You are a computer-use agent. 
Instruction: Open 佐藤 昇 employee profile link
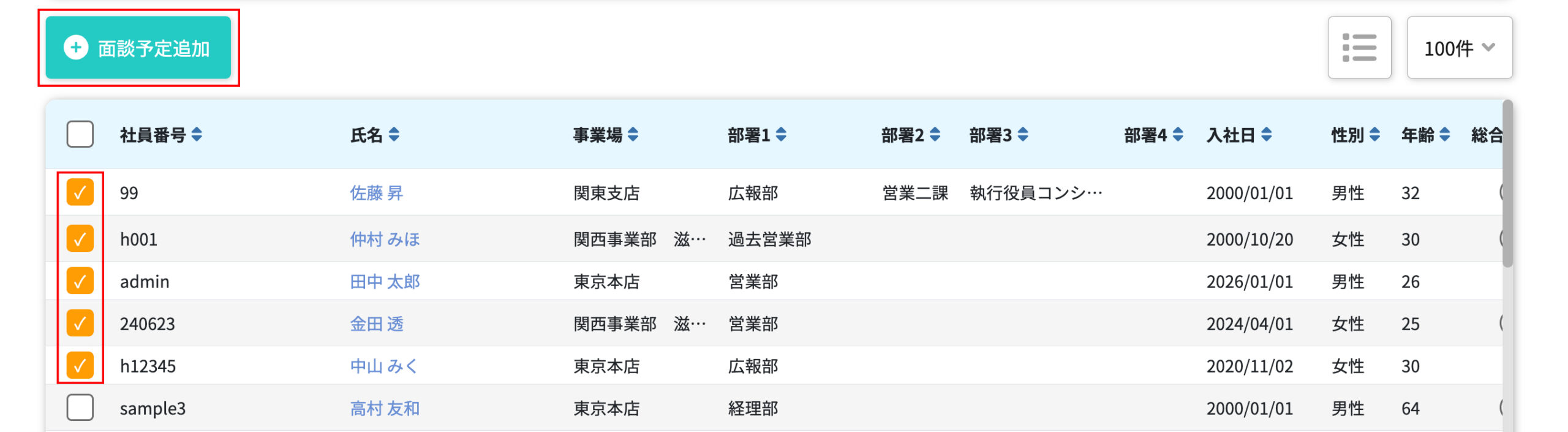376,193
